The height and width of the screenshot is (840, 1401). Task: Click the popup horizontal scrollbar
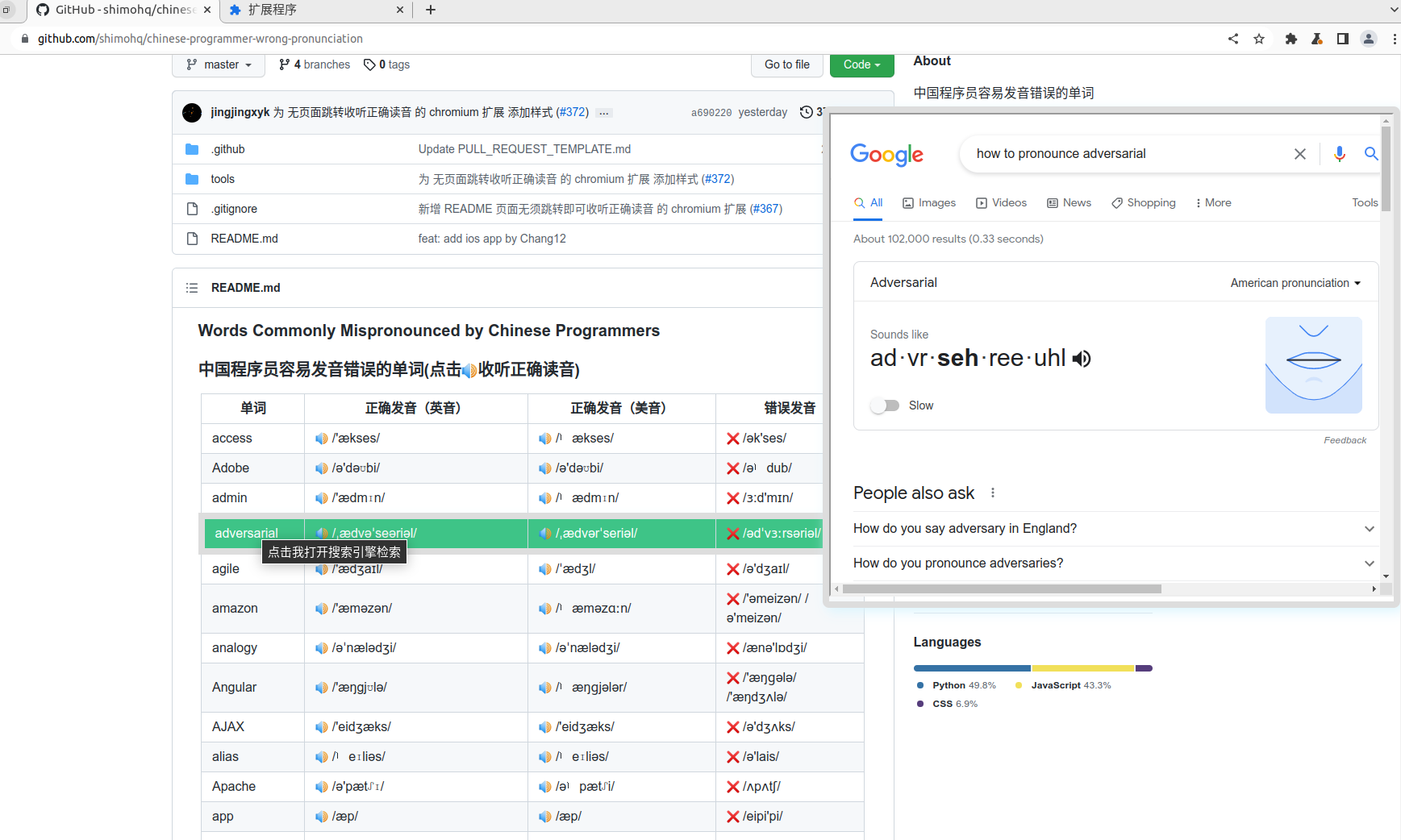point(1002,589)
